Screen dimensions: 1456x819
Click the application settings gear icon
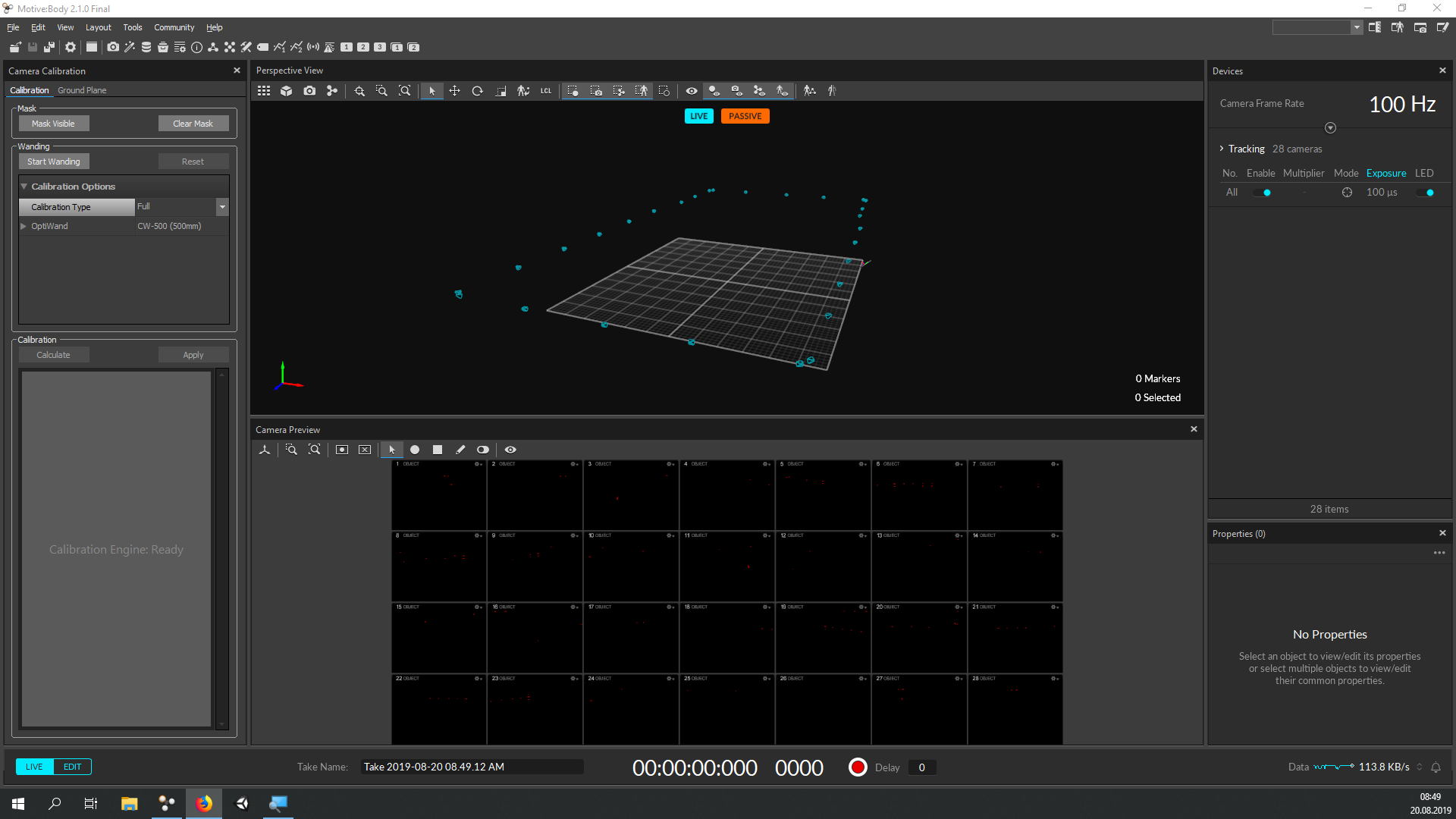(x=71, y=47)
